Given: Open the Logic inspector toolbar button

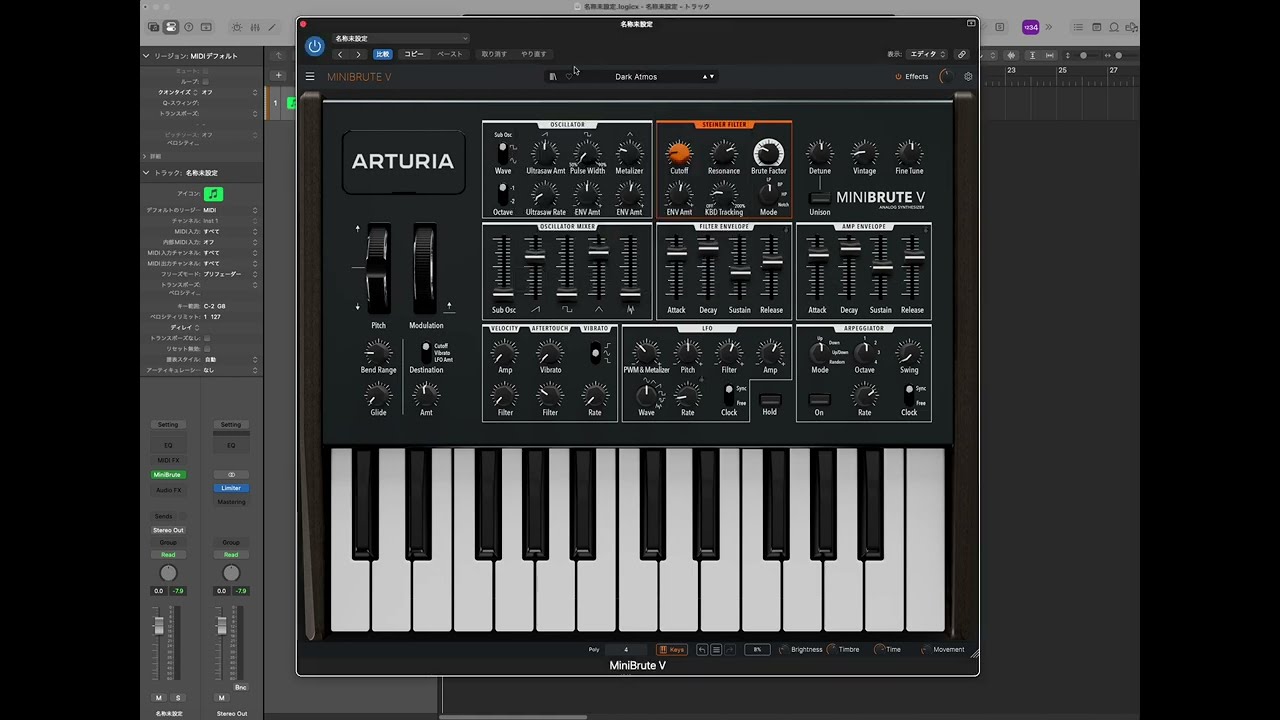Looking at the screenshot, I should 171,27.
